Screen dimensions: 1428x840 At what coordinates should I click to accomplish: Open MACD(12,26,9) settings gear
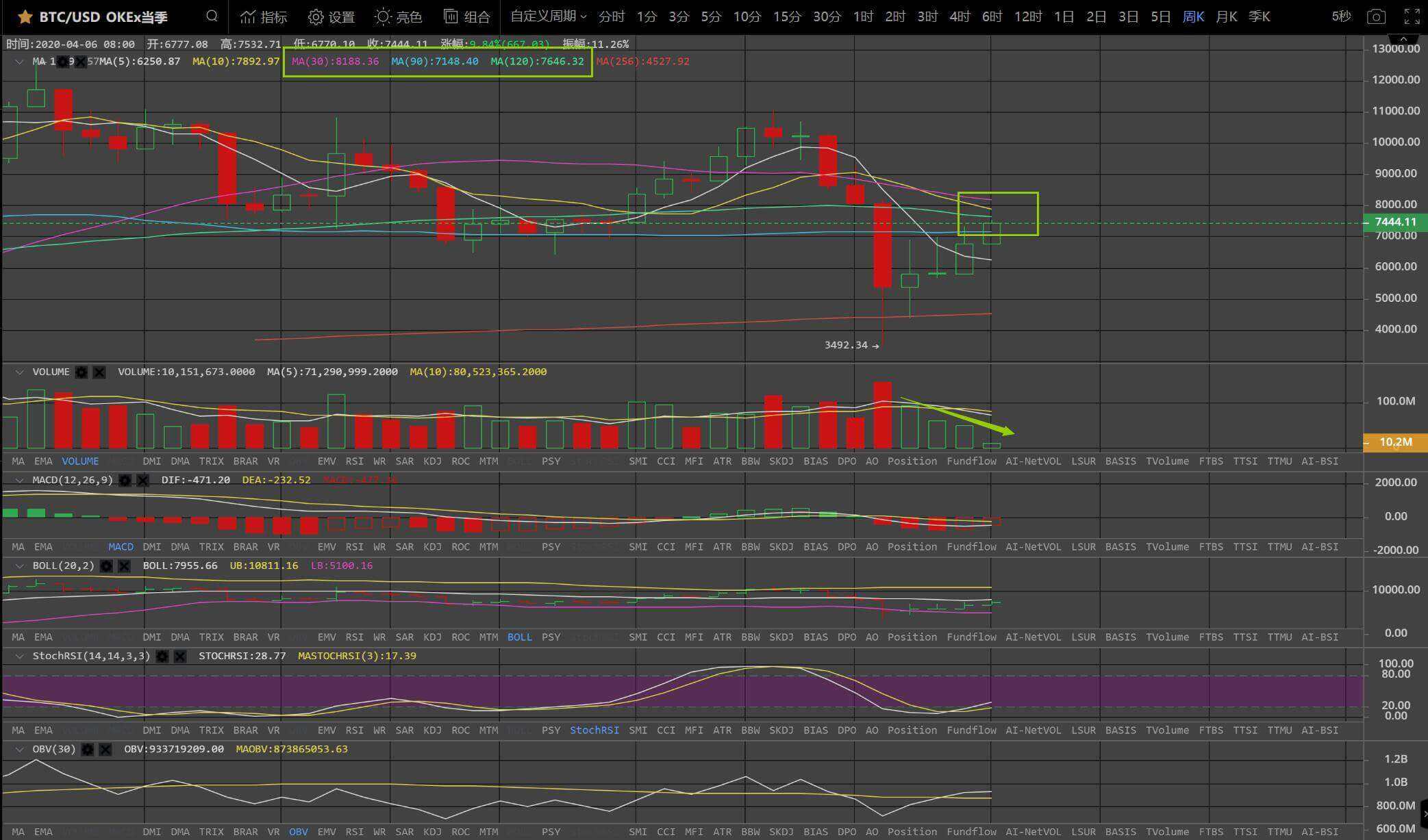coord(125,481)
